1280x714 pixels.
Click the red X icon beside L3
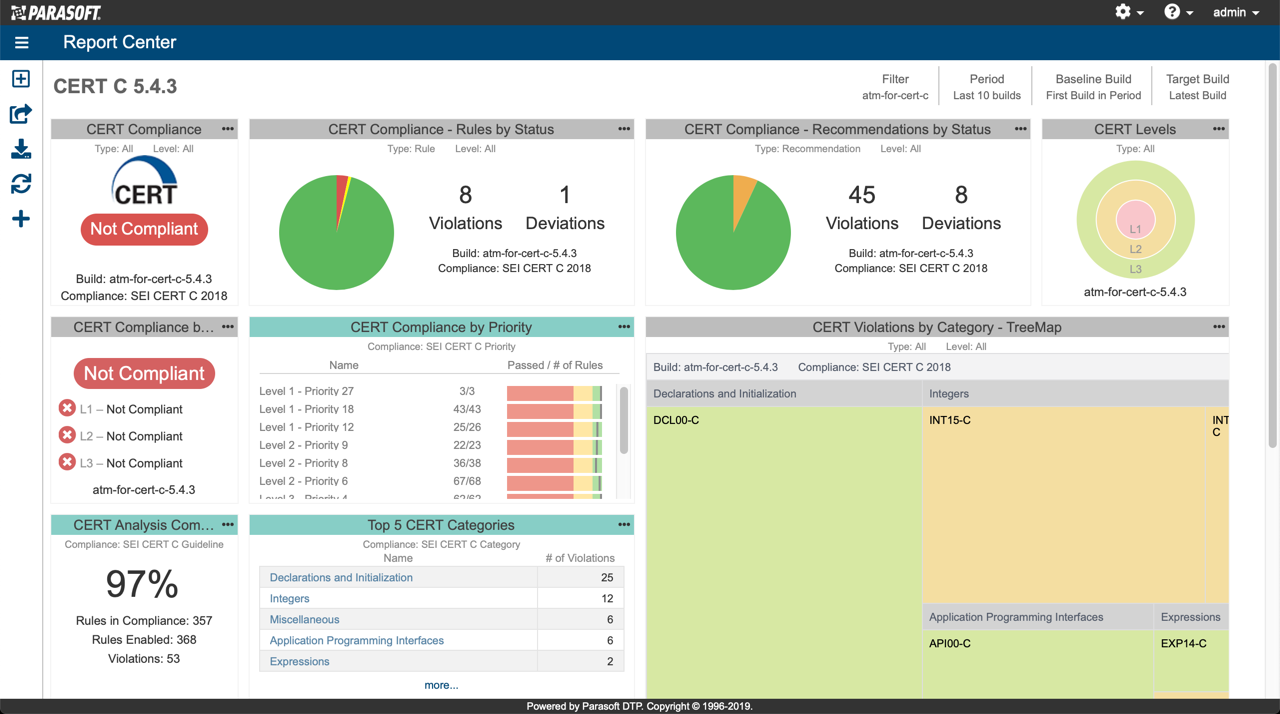[x=67, y=462]
